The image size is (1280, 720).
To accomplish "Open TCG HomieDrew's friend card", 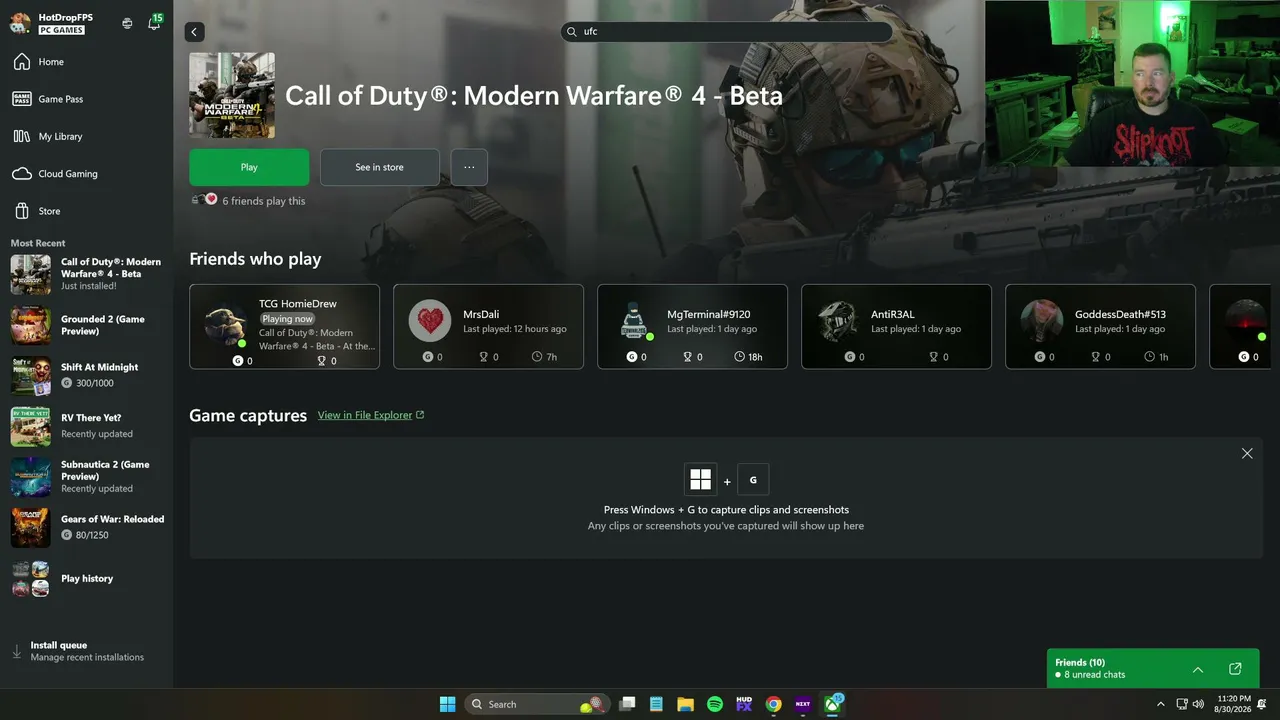I will (284, 326).
